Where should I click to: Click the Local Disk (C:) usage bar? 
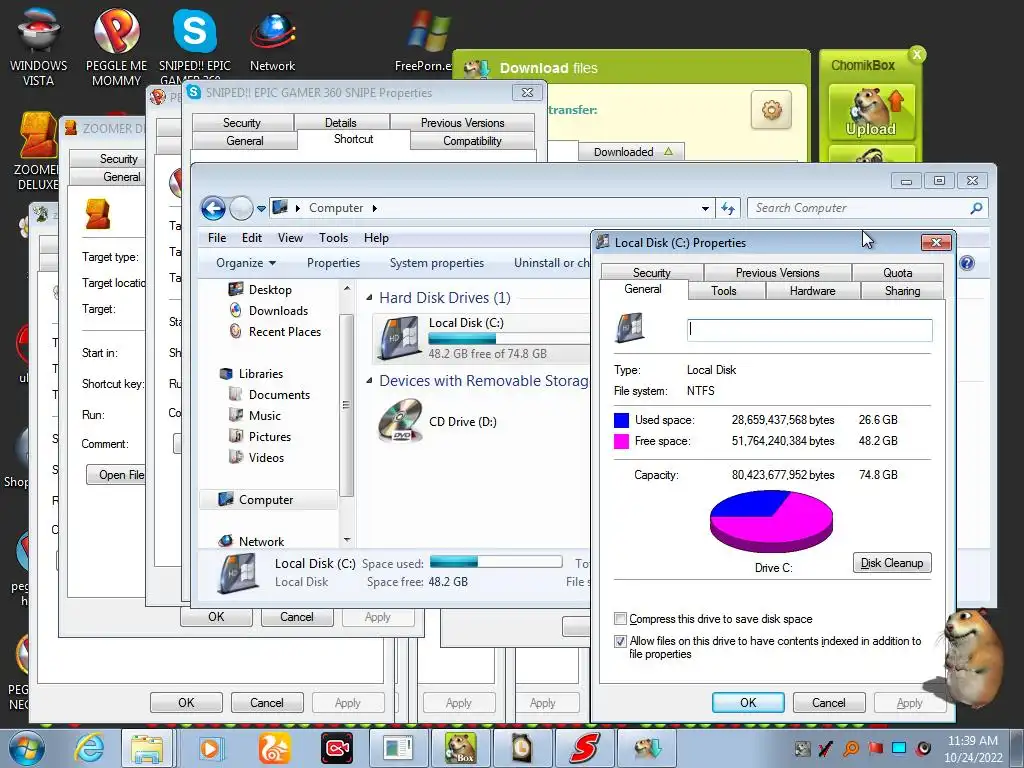(x=509, y=338)
